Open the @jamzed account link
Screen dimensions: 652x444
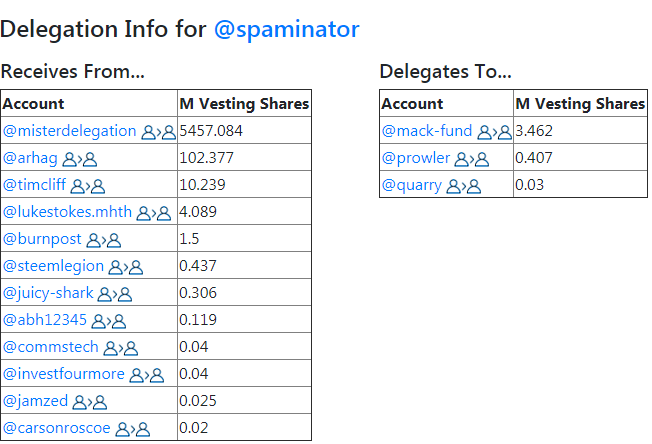(x=36, y=402)
